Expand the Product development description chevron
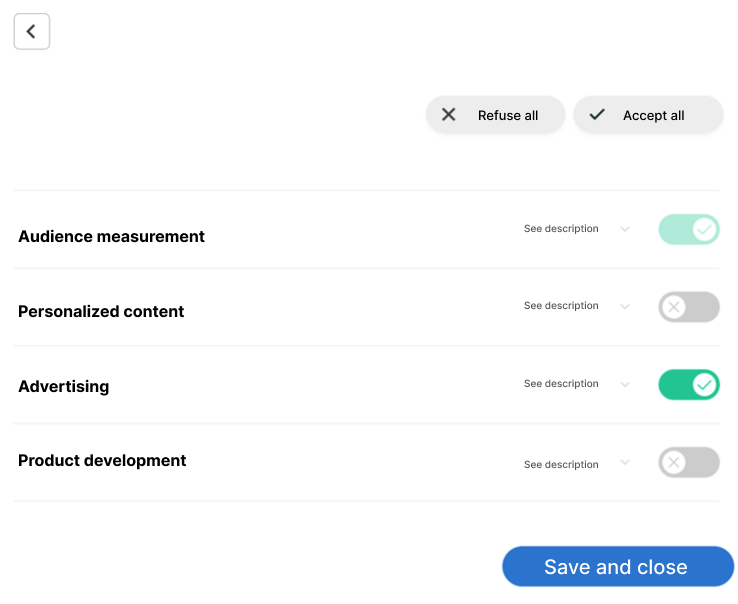The image size is (738, 604). click(x=625, y=462)
